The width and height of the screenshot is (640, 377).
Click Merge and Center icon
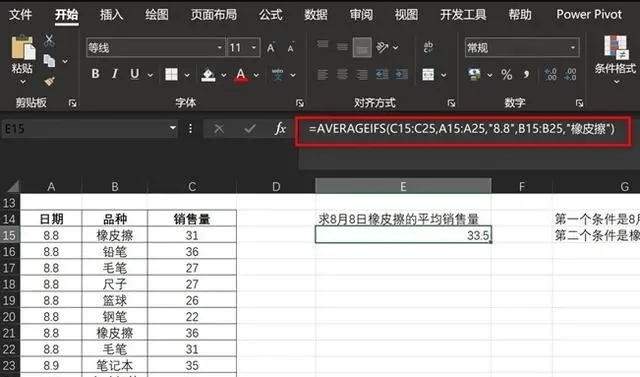pos(428,74)
